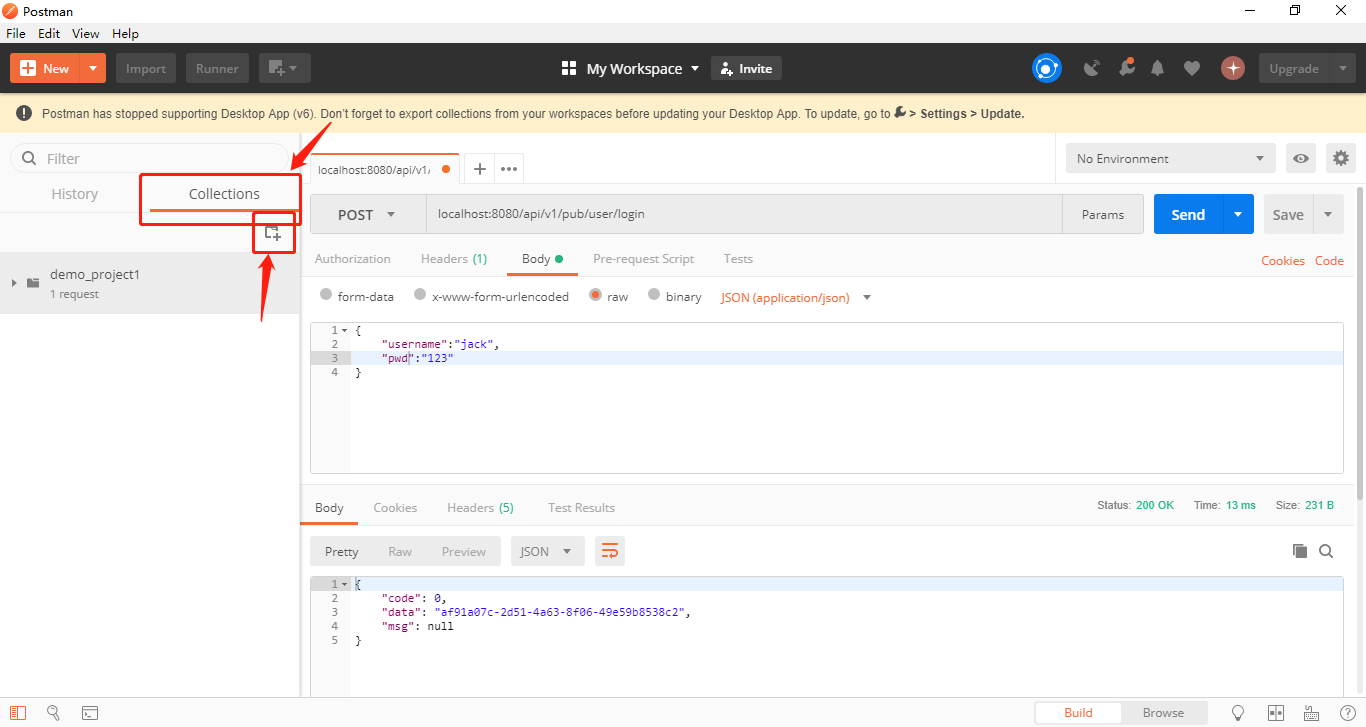Image resolution: width=1366 pixels, height=727 pixels.
Task: Open the View menu
Action: coord(85,33)
